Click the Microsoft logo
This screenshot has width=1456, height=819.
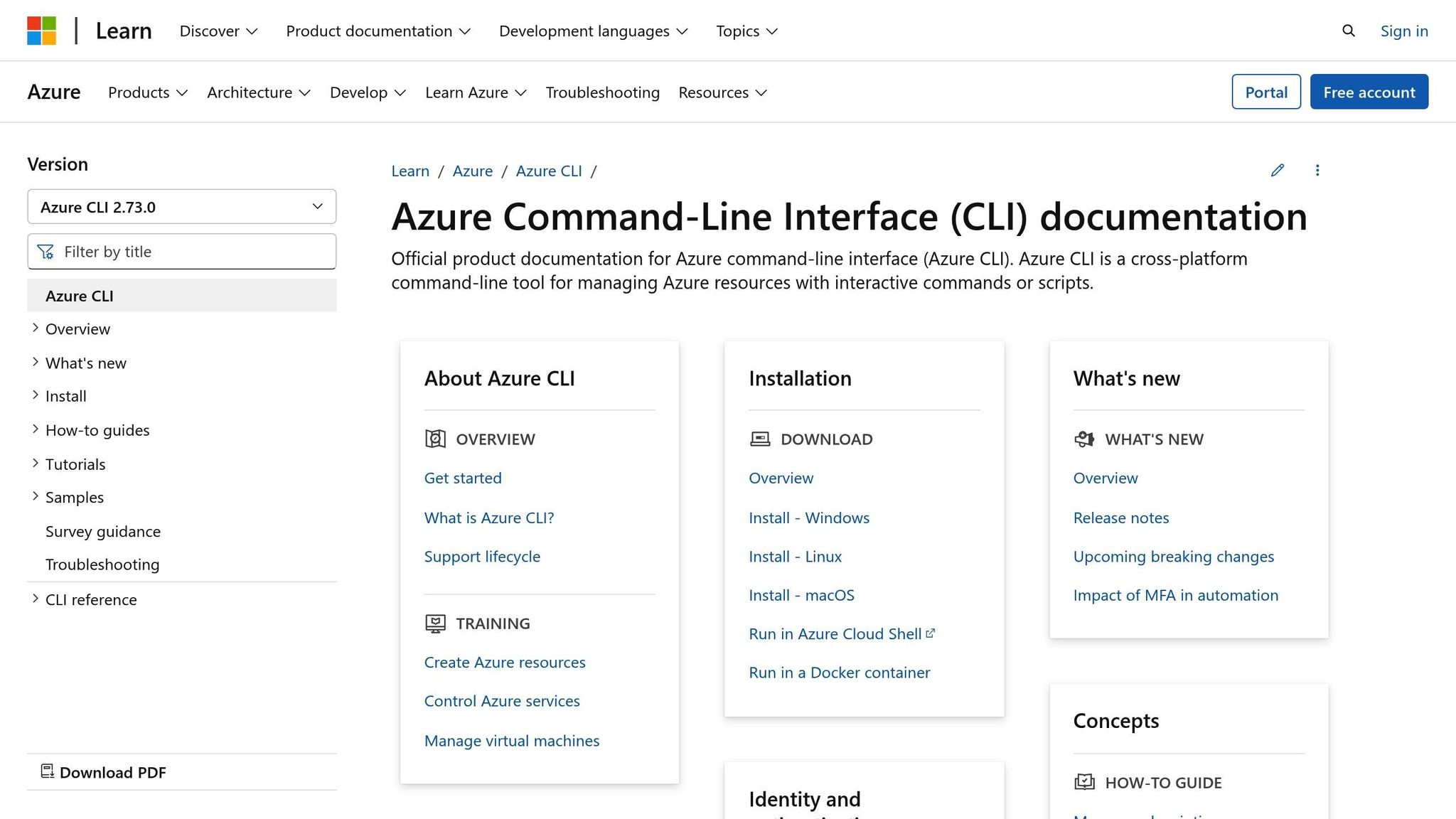pos(41,31)
